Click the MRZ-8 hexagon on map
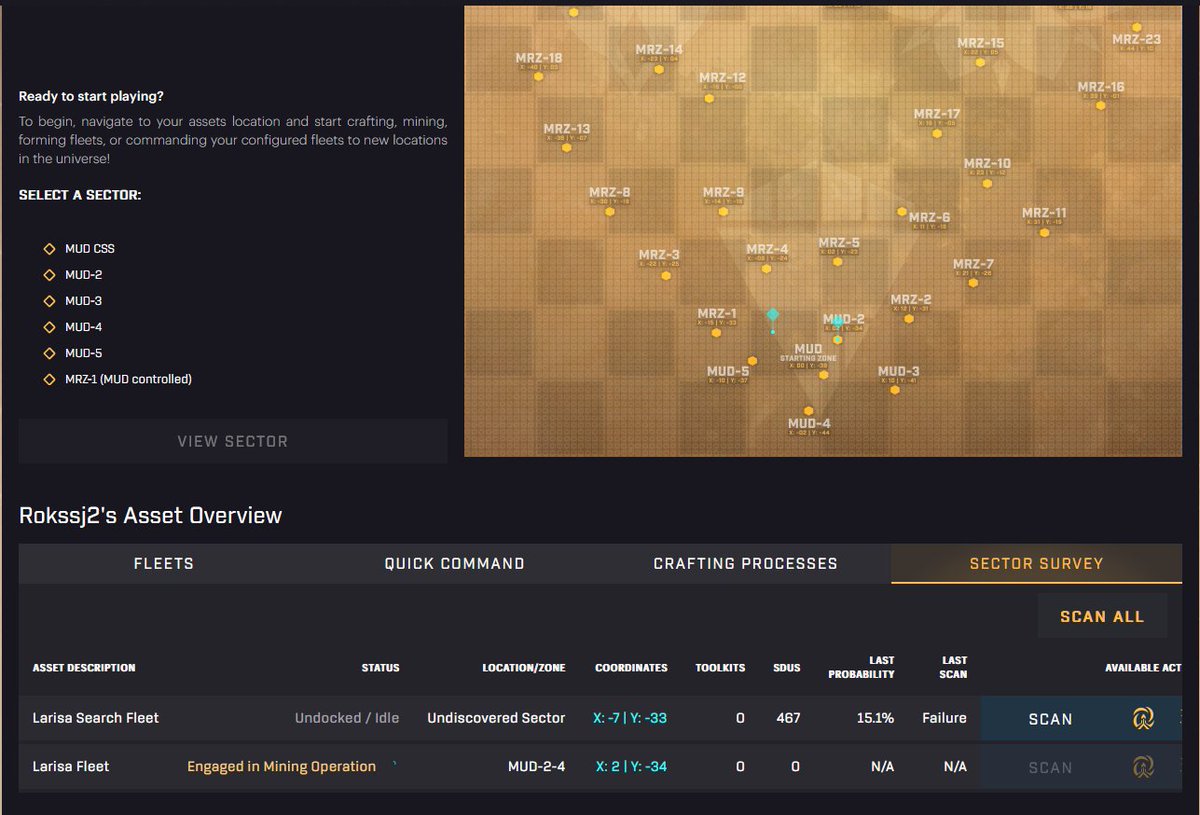This screenshot has height=815, width=1200. pyautogui.click(x=612, y=211)
